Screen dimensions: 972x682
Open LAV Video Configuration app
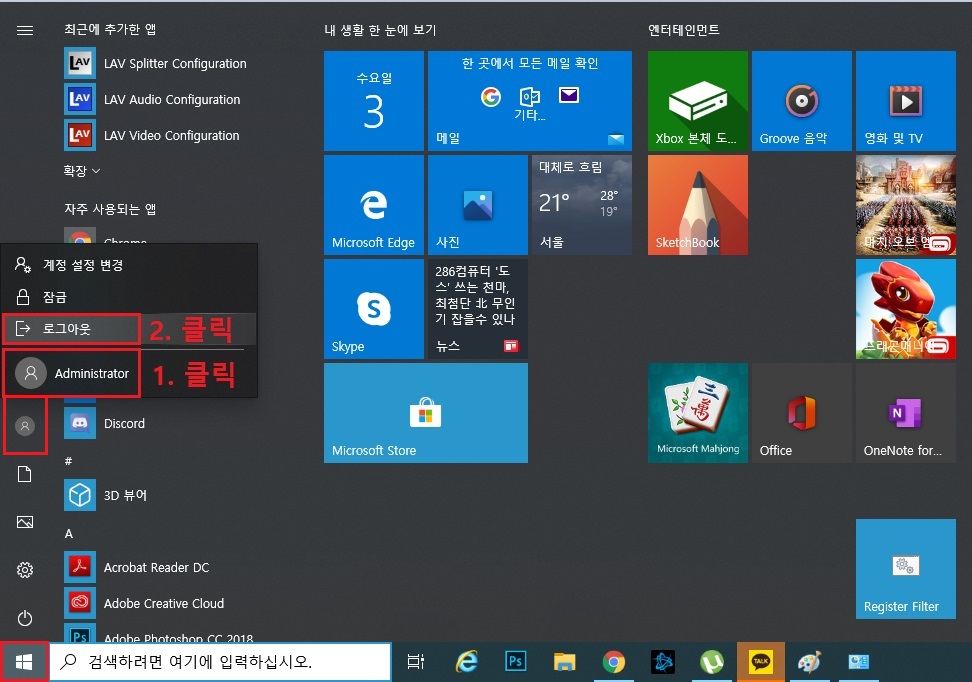(152, 135)
